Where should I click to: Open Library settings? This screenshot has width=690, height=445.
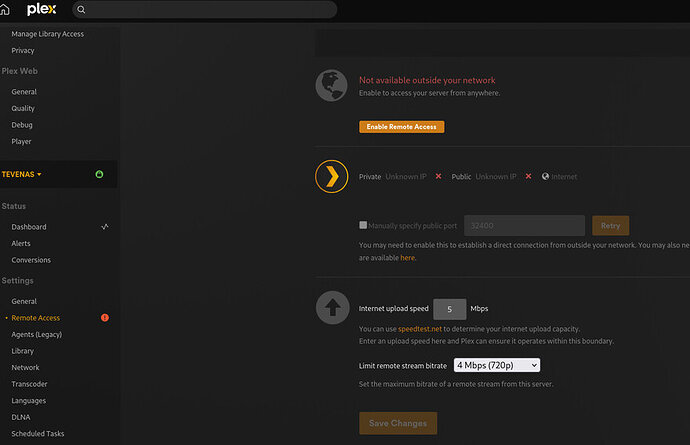pyautogui.click(x=22, y=351)
